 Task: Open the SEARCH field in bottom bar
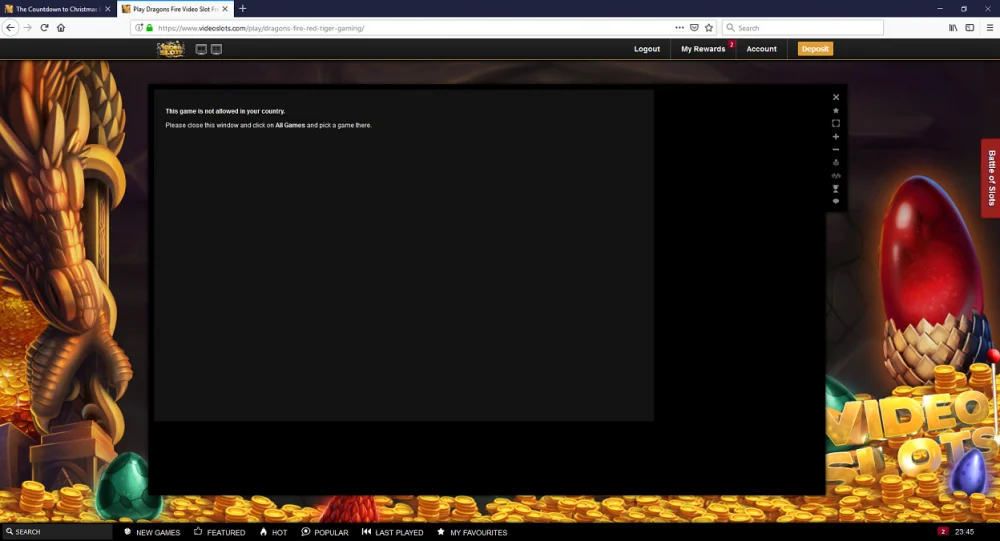[57, 531]
